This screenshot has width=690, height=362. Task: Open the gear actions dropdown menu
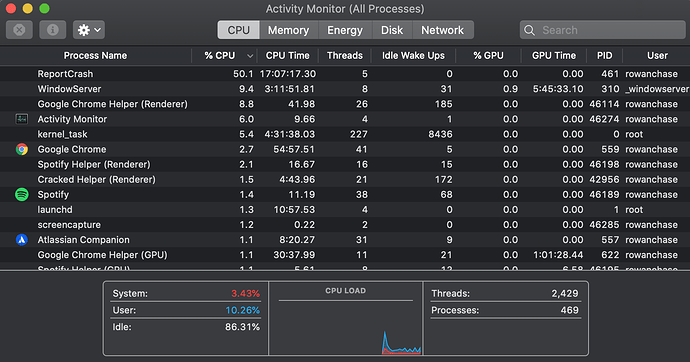point(89,30)
